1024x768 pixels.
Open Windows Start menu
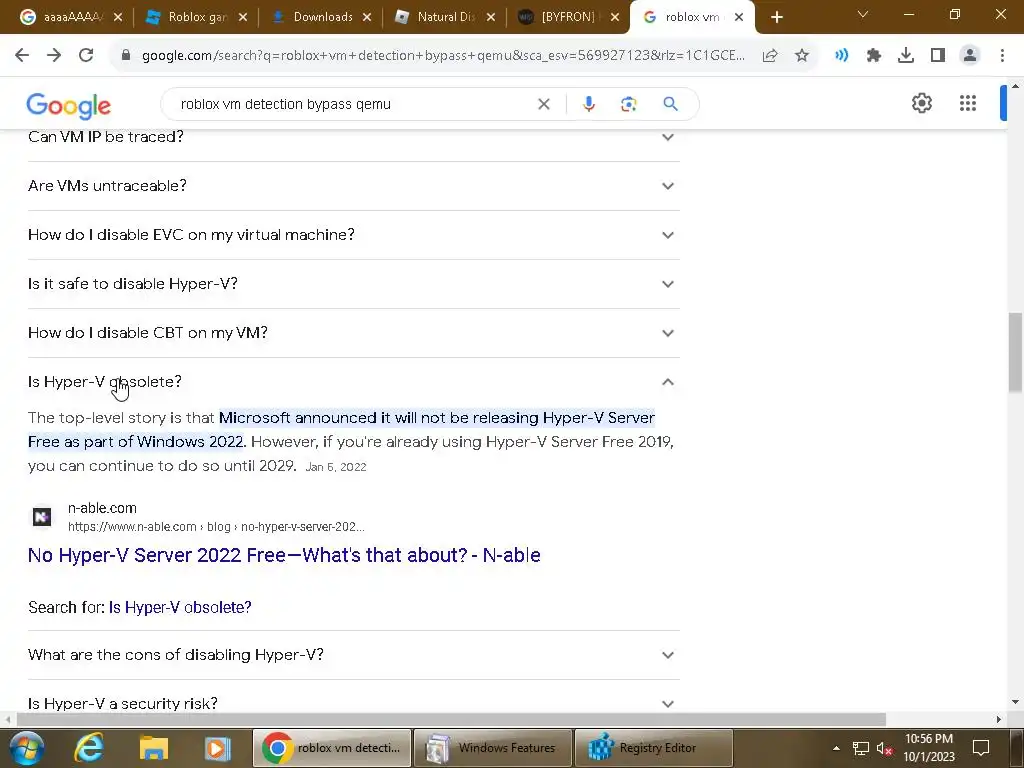coord(26,748)
